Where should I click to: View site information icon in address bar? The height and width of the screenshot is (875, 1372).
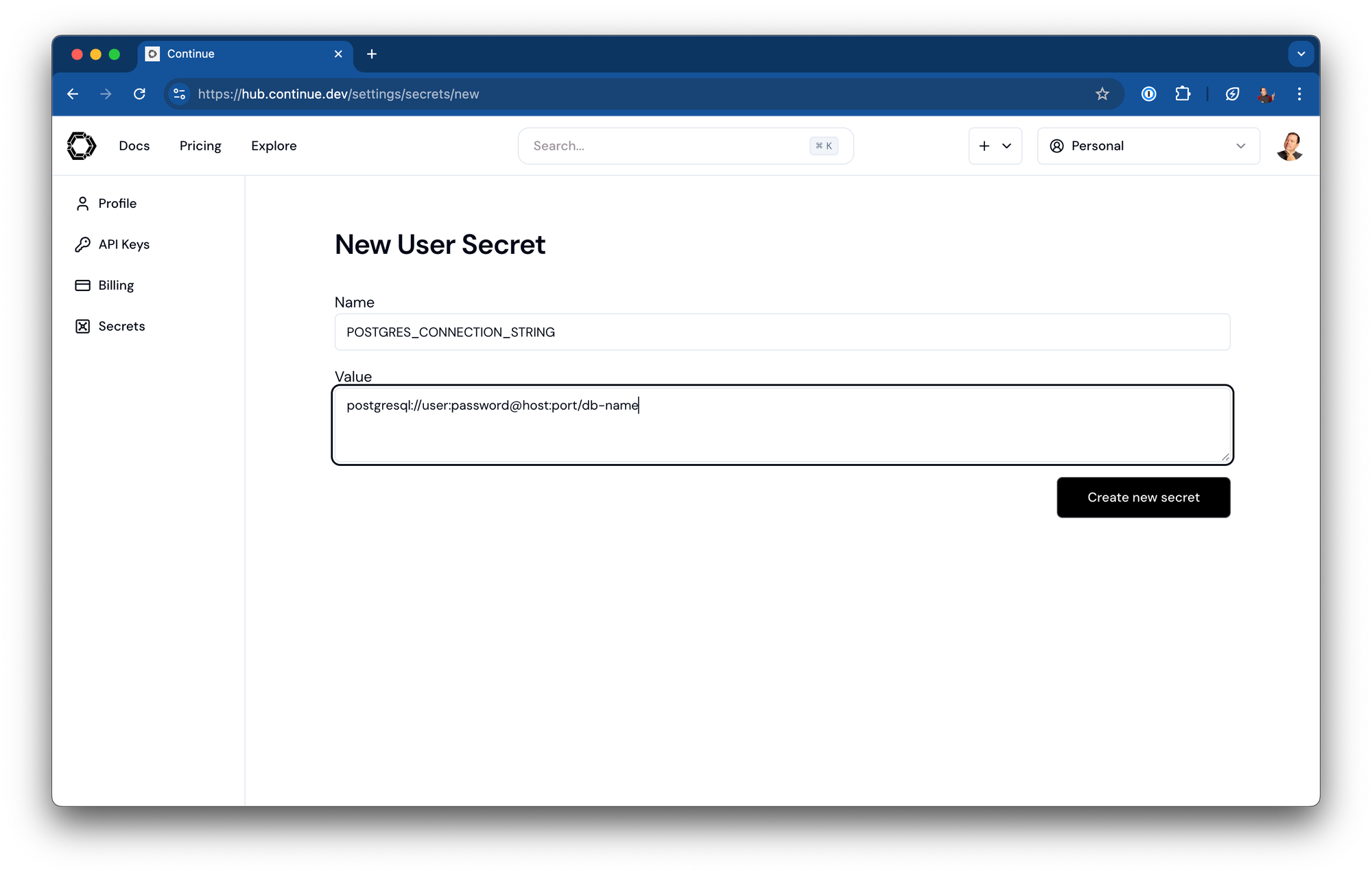click(180, 94)
